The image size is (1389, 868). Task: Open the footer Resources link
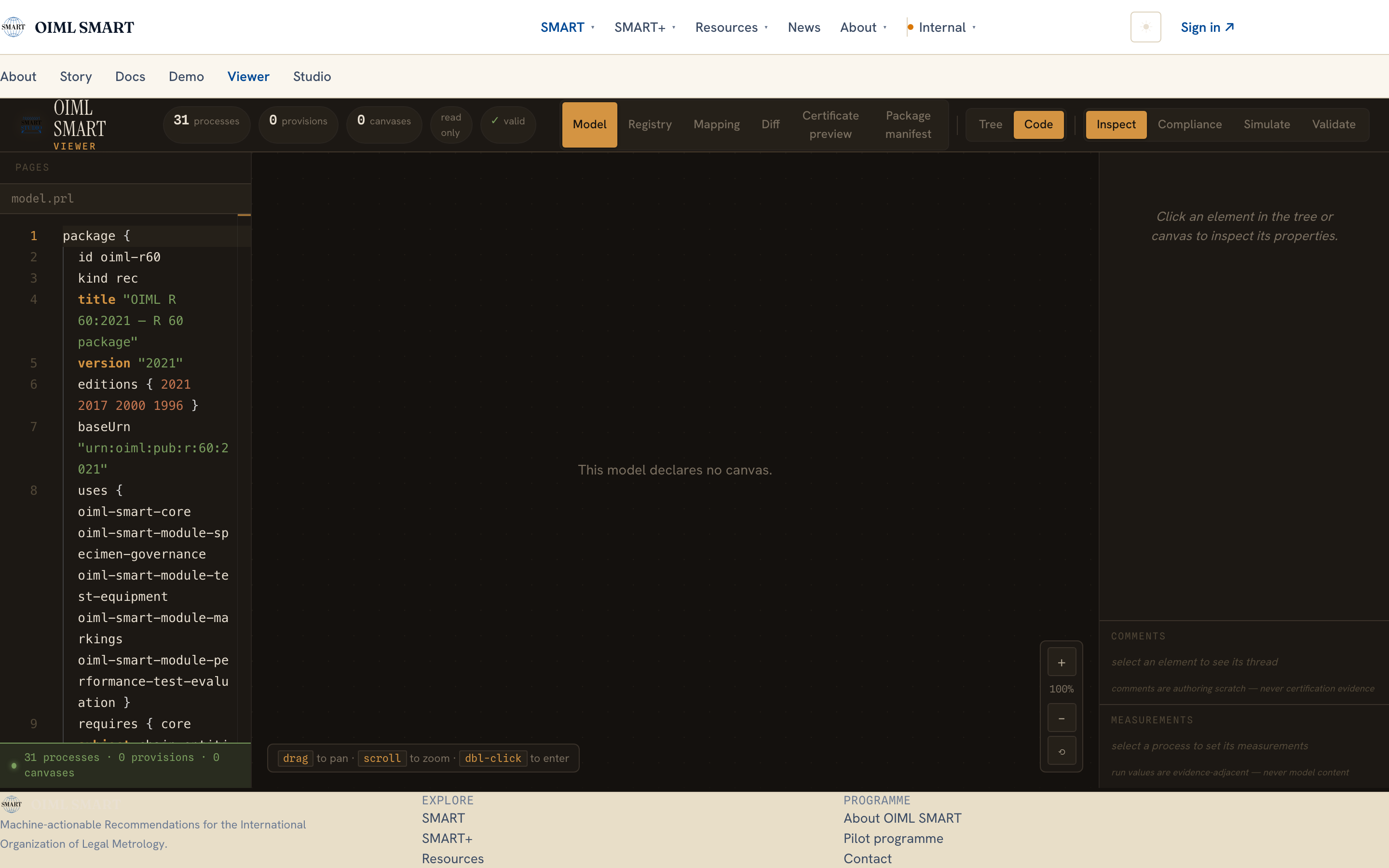tap(453, 858)
